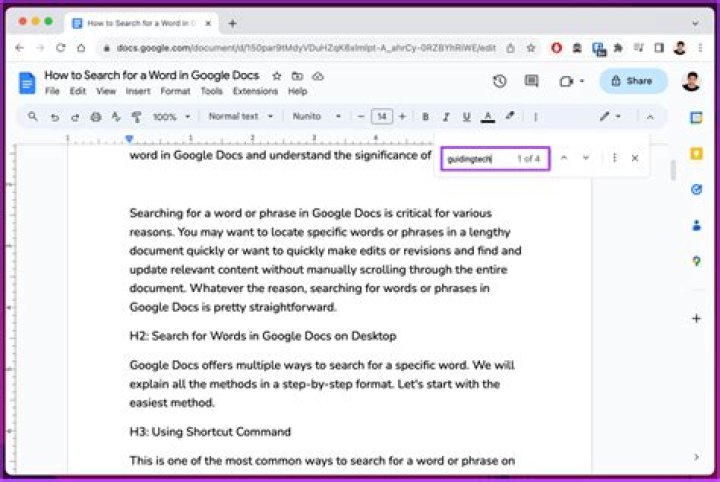720x482 pixels.
Task: Open the comments panel icon
Action: [x=531, y=82]
